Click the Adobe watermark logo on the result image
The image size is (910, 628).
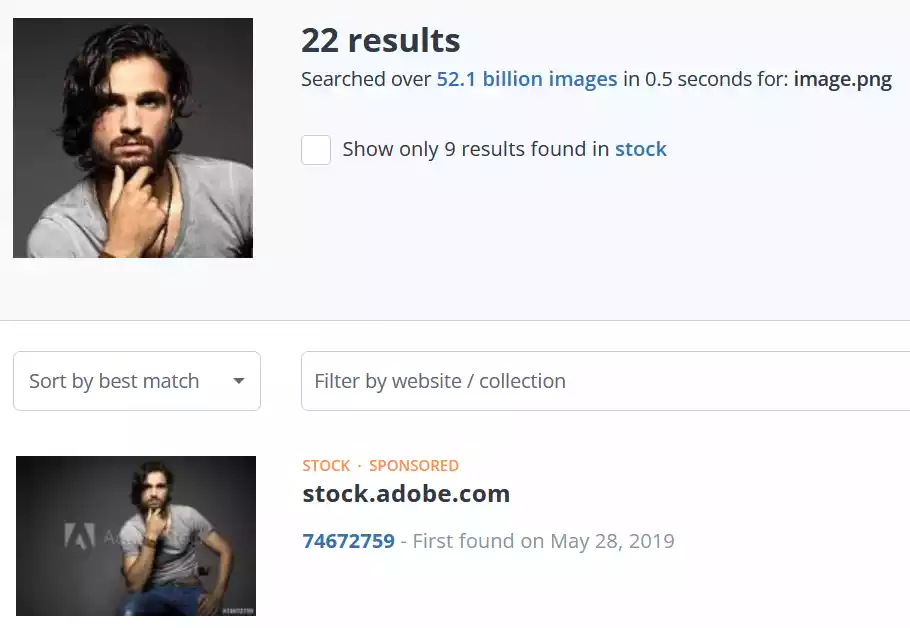click(x=80, y=536)
